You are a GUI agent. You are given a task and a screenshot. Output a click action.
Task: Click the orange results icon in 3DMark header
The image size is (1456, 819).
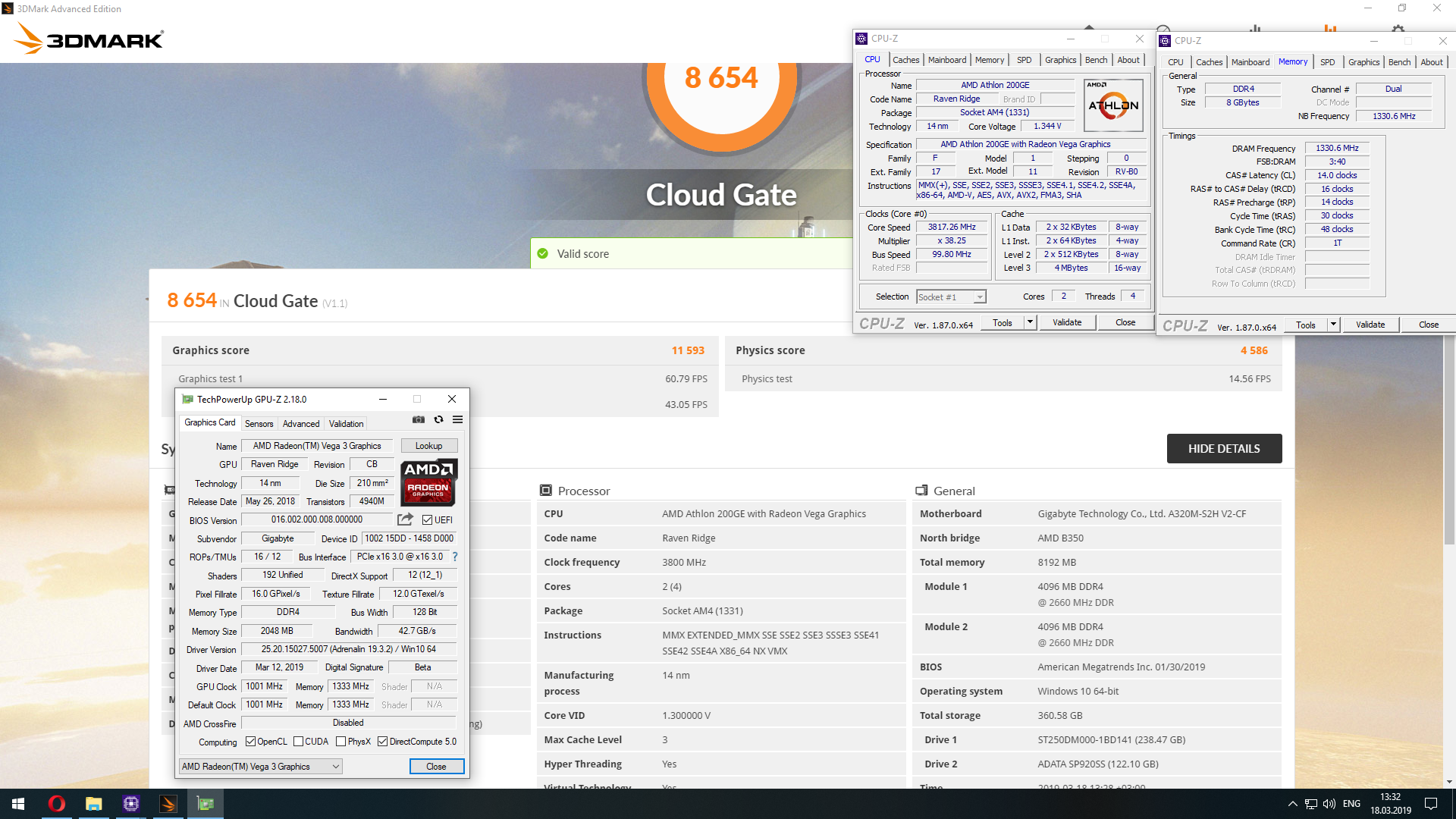[1330, 28]
